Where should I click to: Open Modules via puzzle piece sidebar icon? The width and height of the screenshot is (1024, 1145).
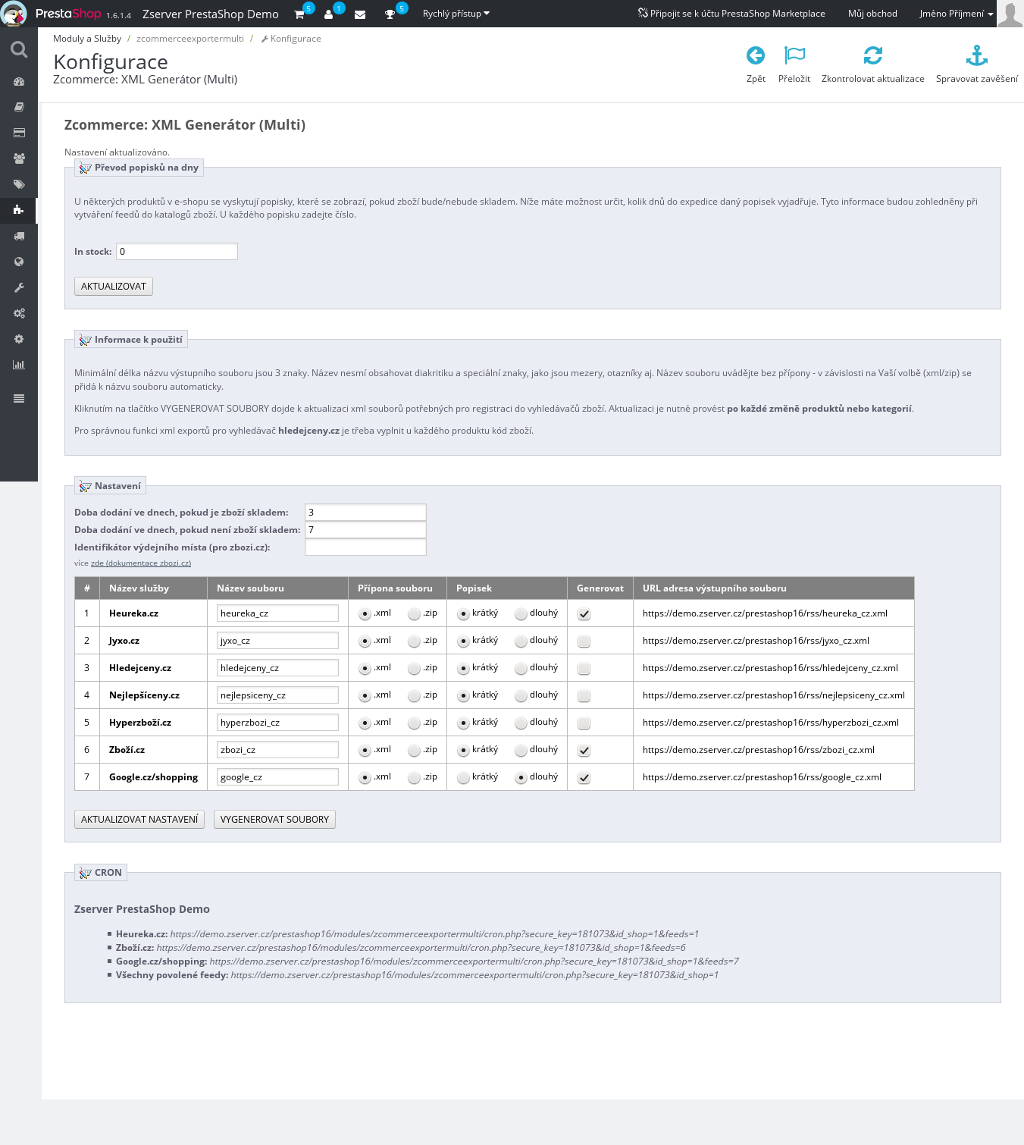click(x=19, y=210)
